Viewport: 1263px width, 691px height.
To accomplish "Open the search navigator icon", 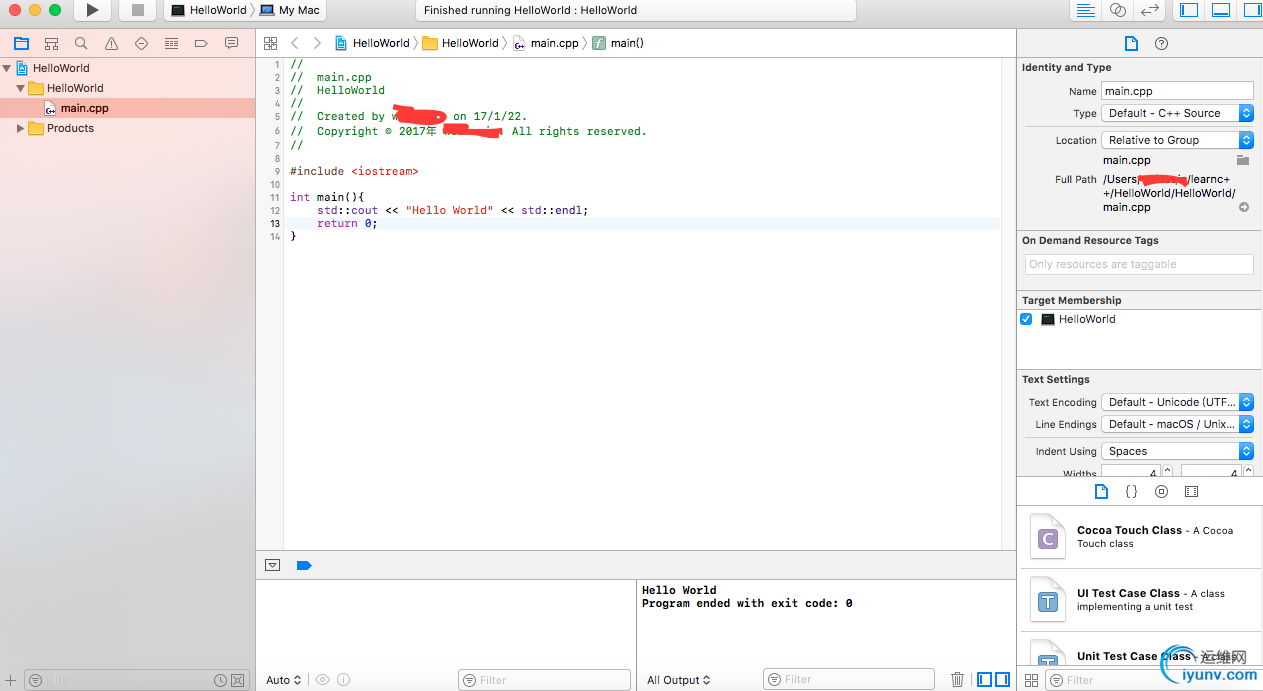I will coord(81,44).
